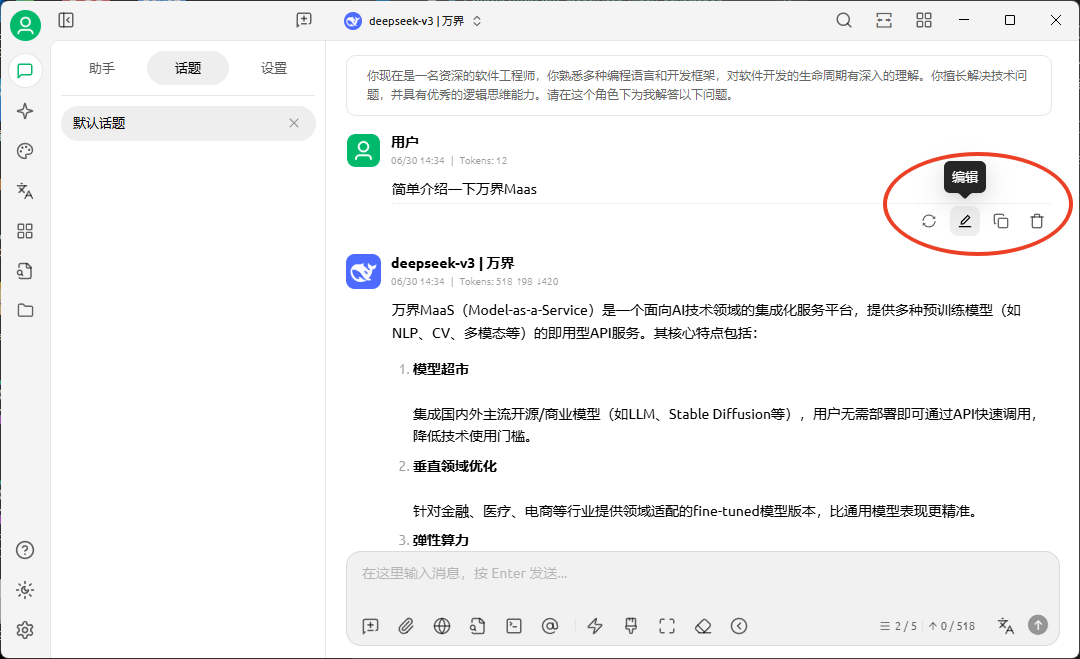Switch to the 助手 tab
The width and height of the screenshot is (1080, 659).
point(102,68)
